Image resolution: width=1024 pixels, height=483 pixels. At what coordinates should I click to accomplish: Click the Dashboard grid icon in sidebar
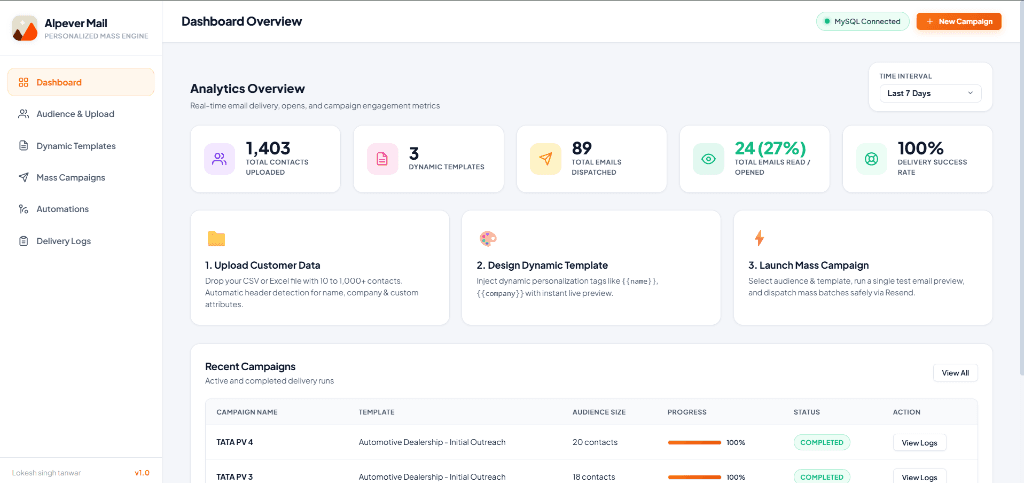pos(24,82)
